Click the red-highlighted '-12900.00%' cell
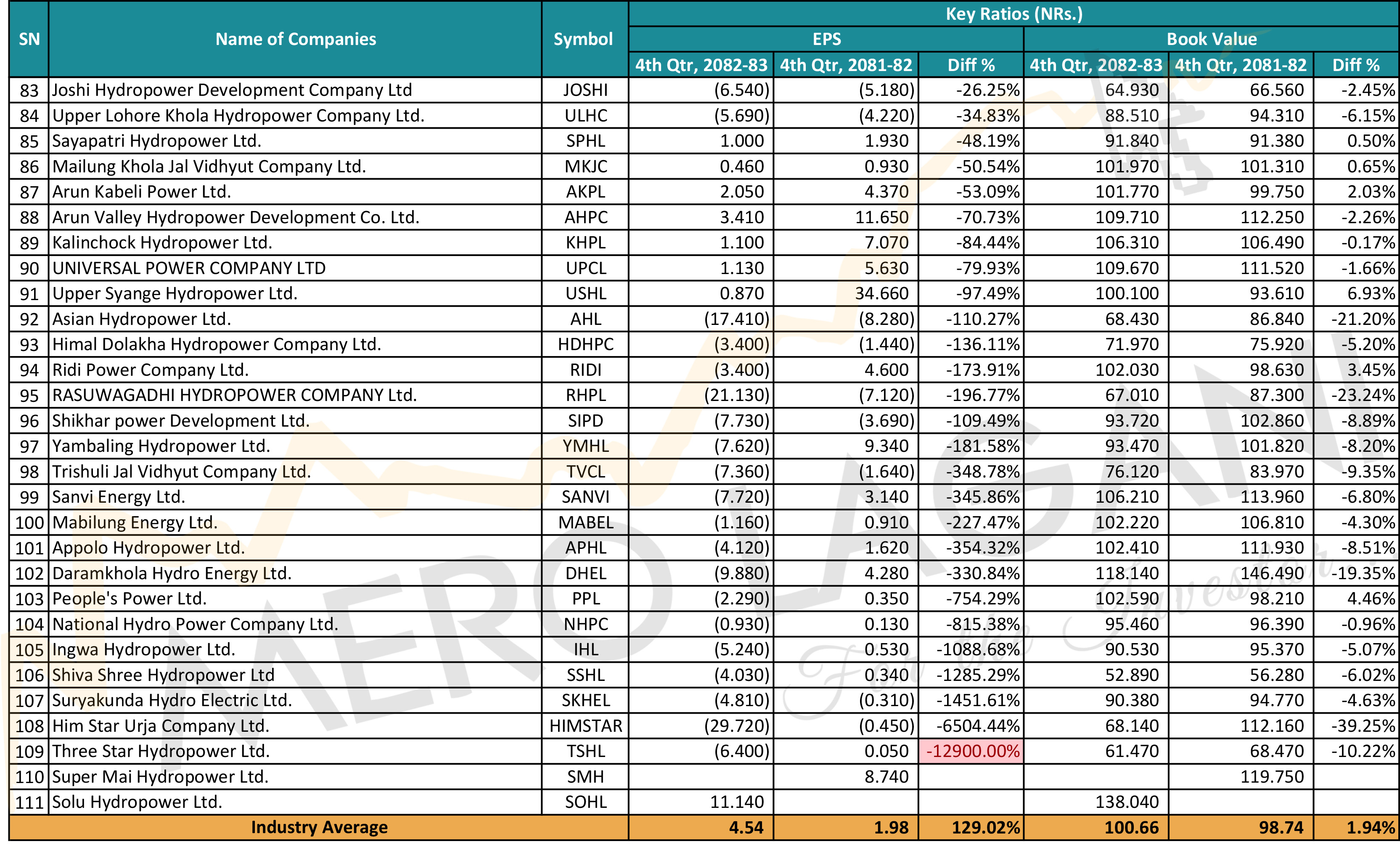 click(971, 751)
